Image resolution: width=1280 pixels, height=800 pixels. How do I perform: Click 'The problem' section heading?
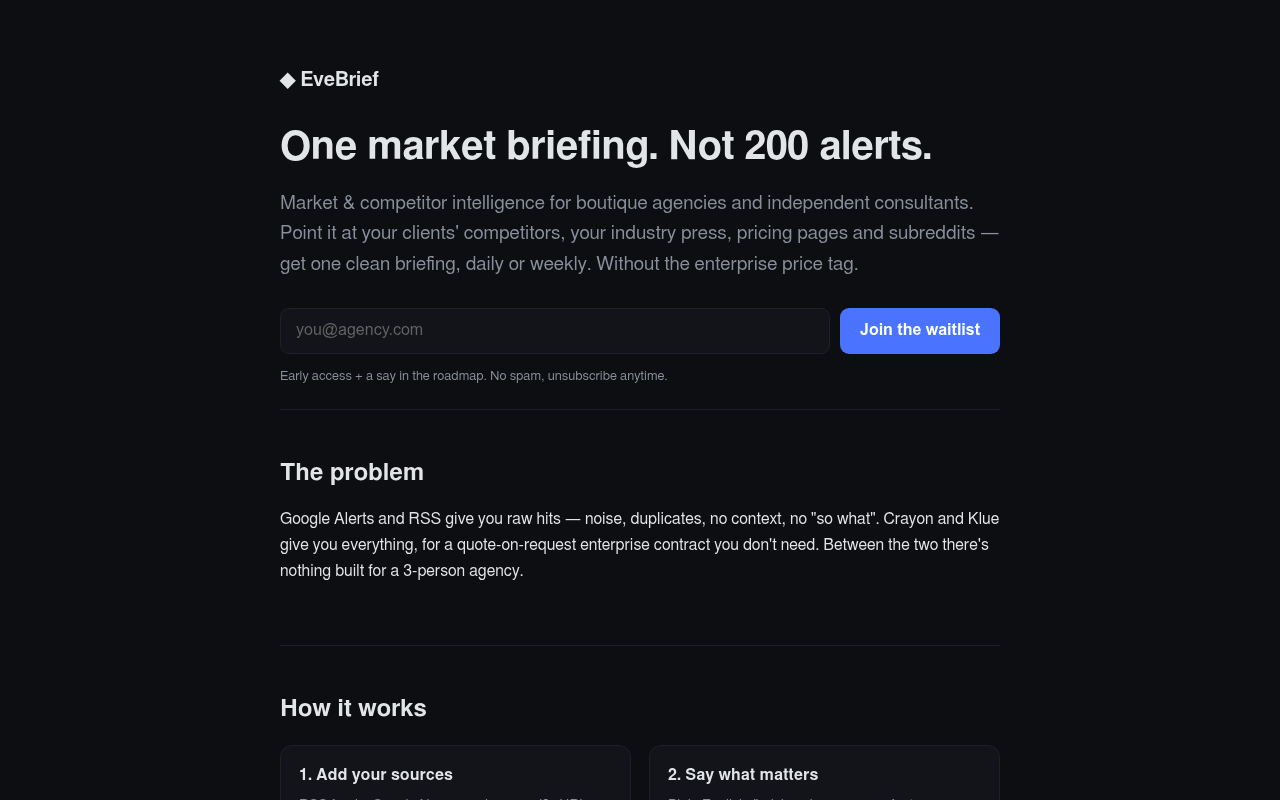[352, 472]
